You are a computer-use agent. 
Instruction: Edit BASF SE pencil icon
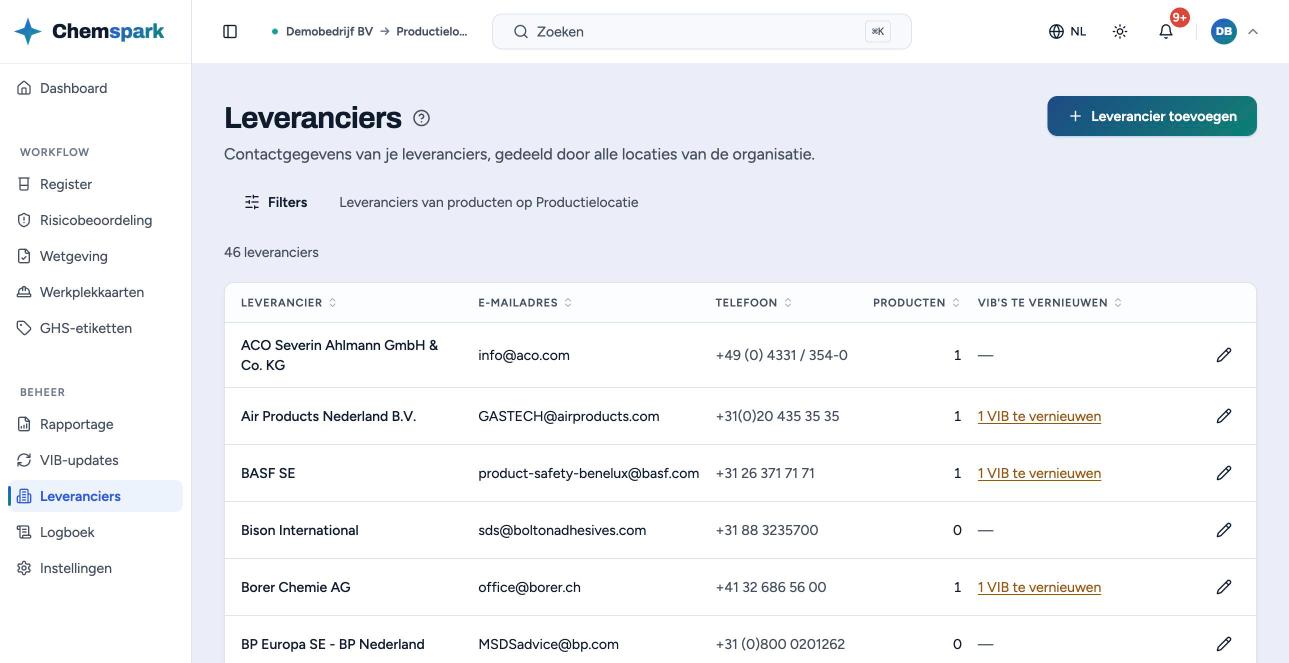tap(1224, 473)
